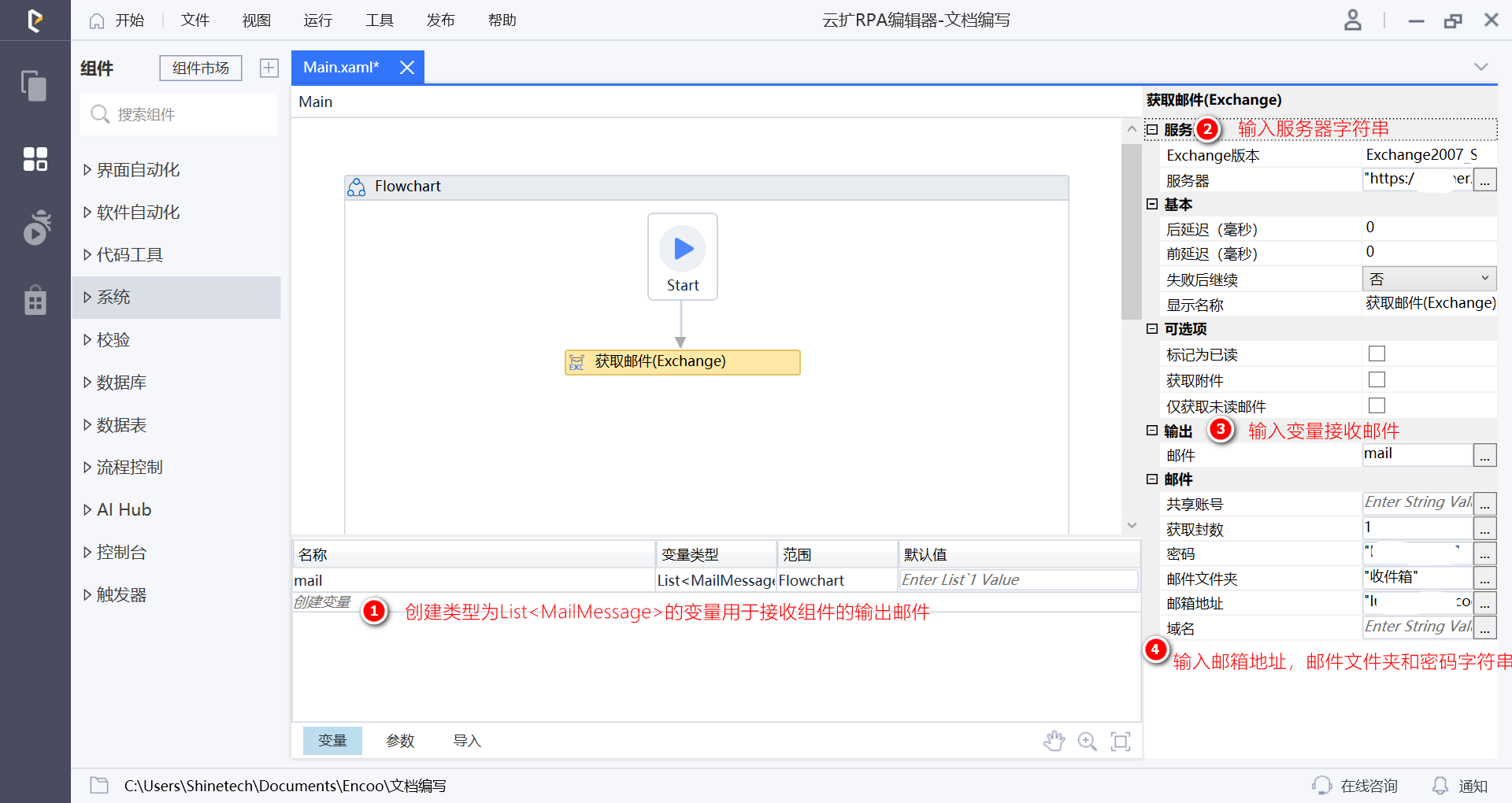Click the Flowchart header icon

[357, 187]
